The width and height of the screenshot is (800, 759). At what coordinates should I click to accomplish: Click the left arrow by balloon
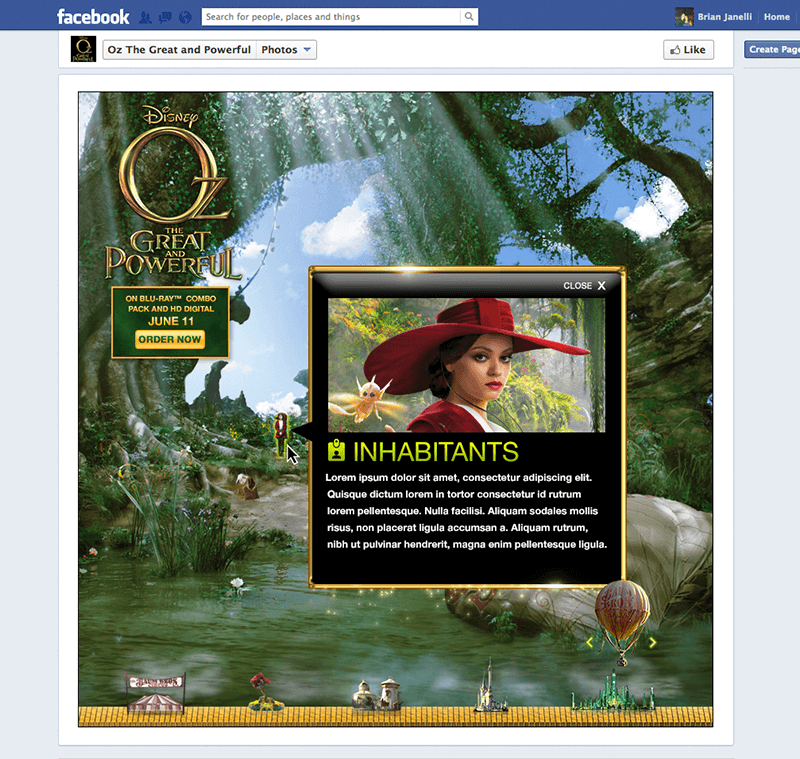click(x=589, y=642)
